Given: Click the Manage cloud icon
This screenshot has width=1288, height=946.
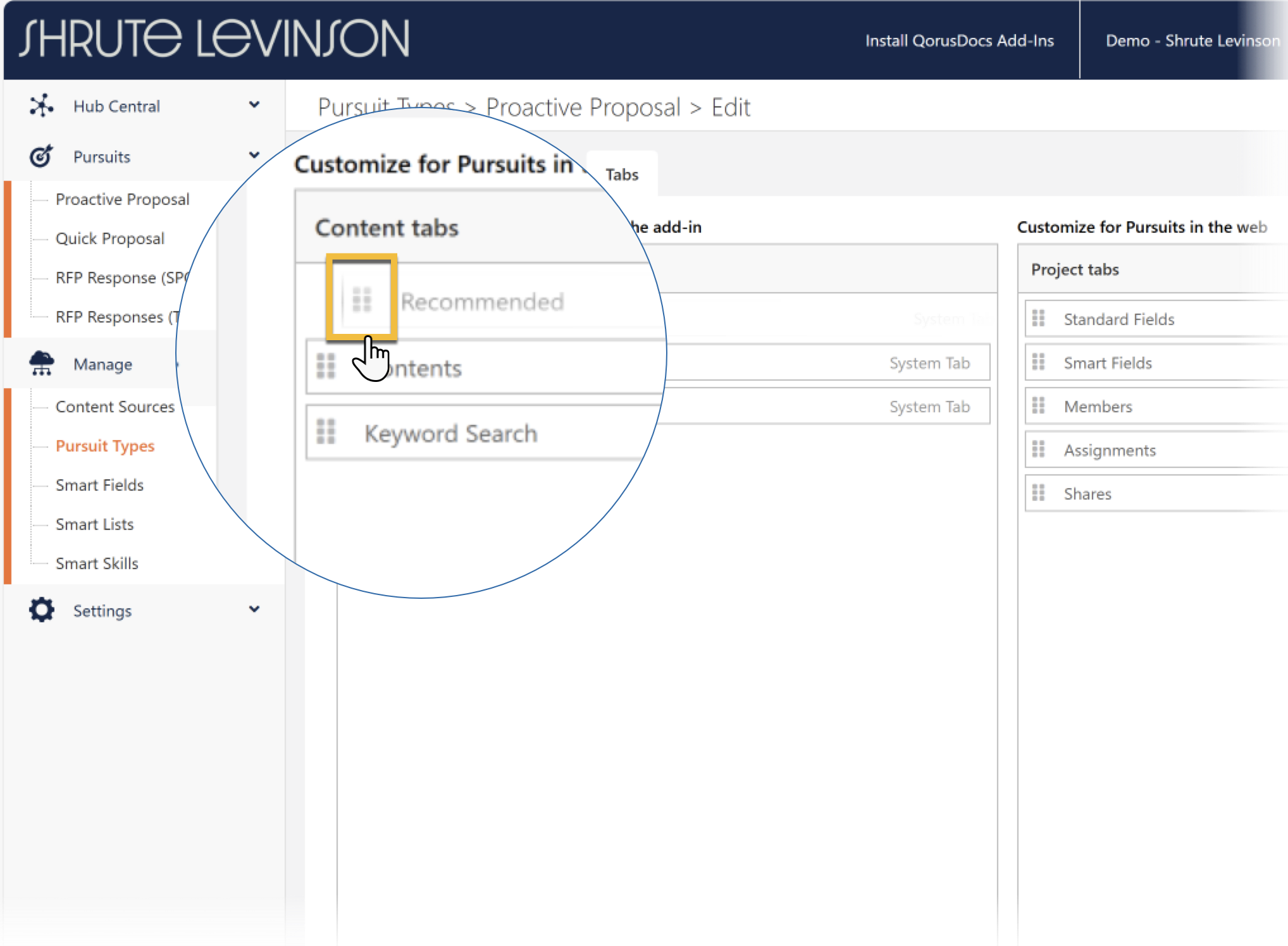Looking at the screenshot, I should click(x=42, y=364).
